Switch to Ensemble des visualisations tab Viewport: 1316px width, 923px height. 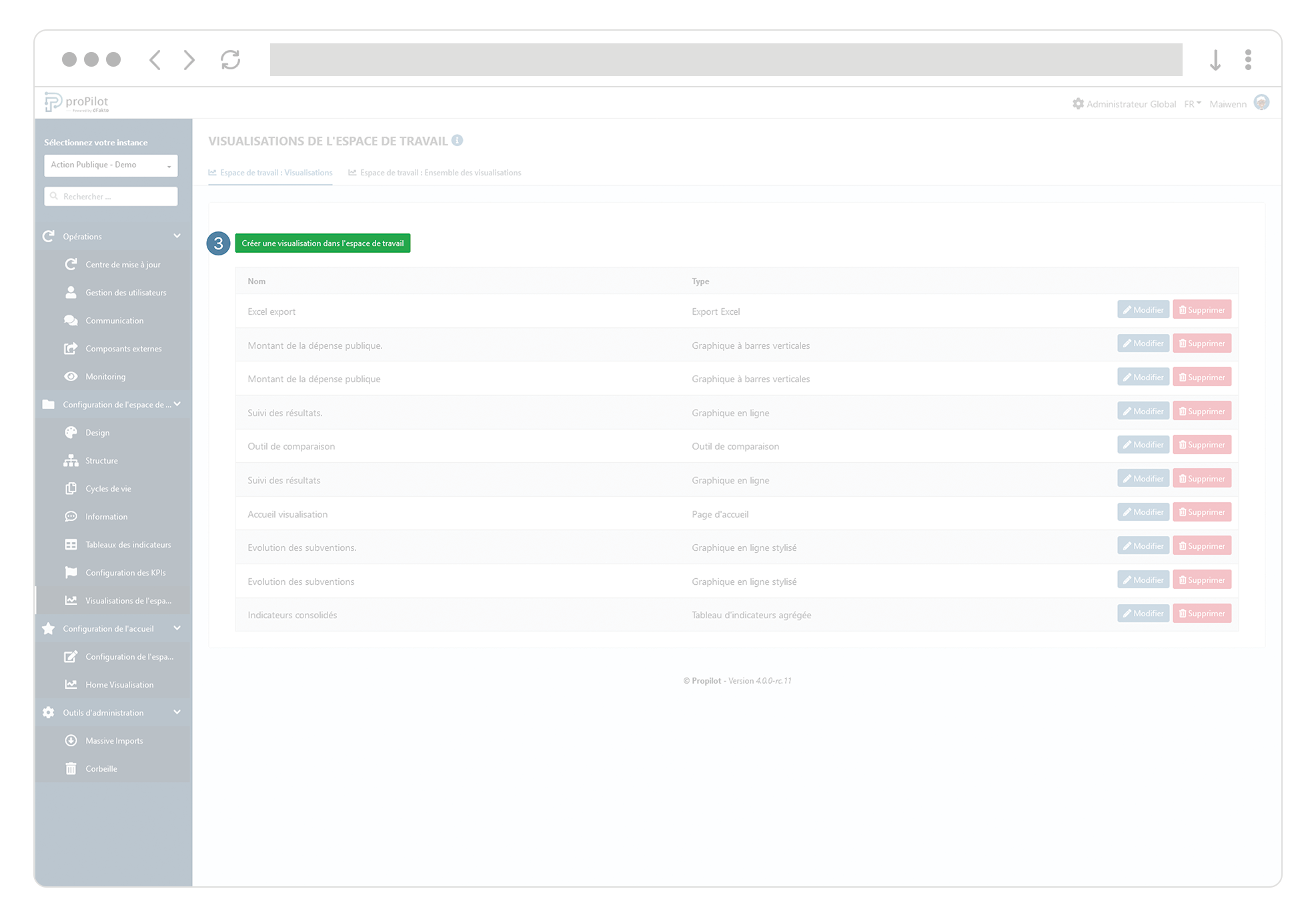[435, 173]
